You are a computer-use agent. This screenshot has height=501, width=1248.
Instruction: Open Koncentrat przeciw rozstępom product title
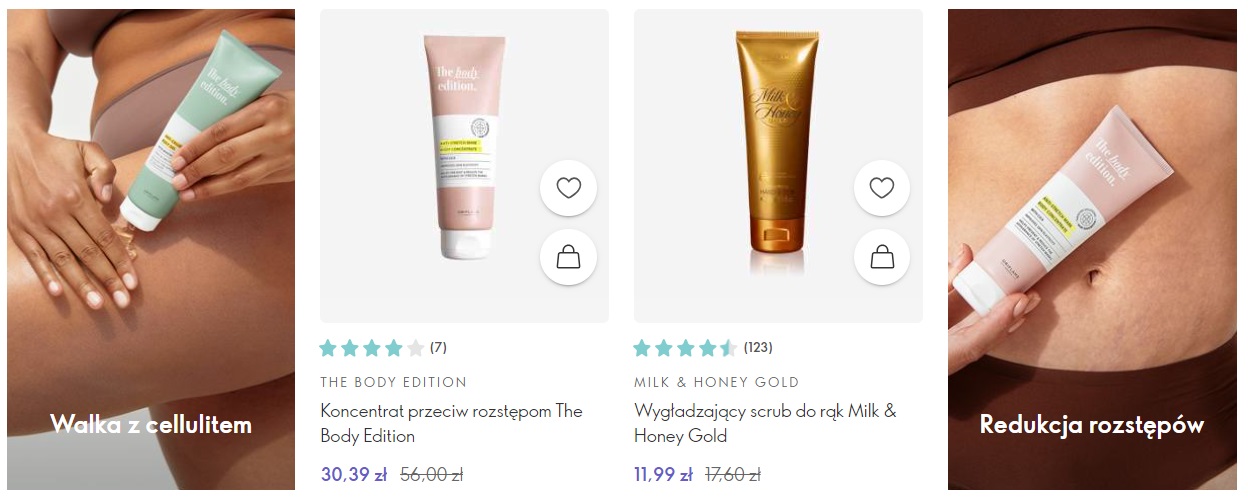[451, 424]
